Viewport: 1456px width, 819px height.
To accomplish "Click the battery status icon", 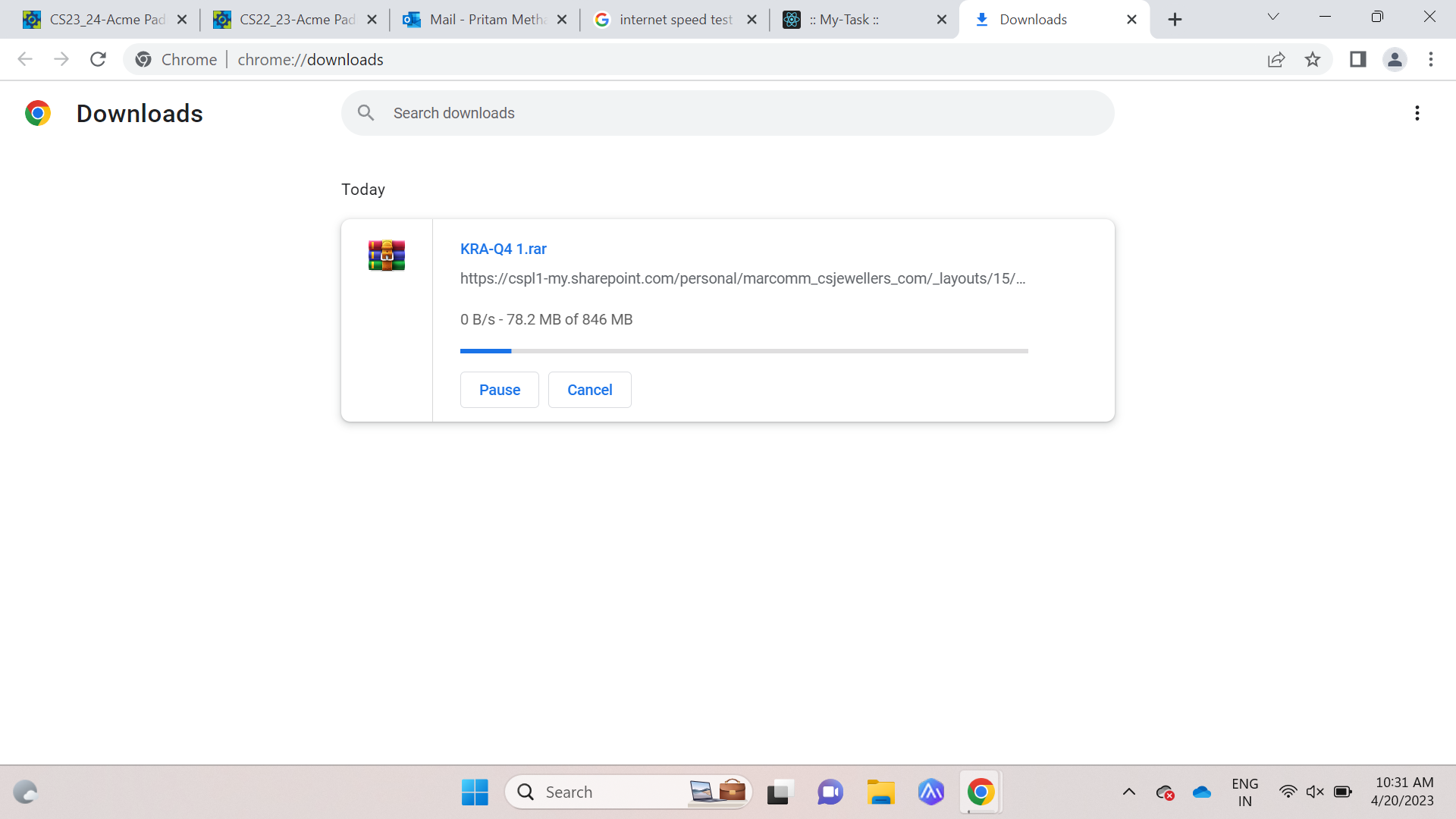I will click(x=1342, y=792).
